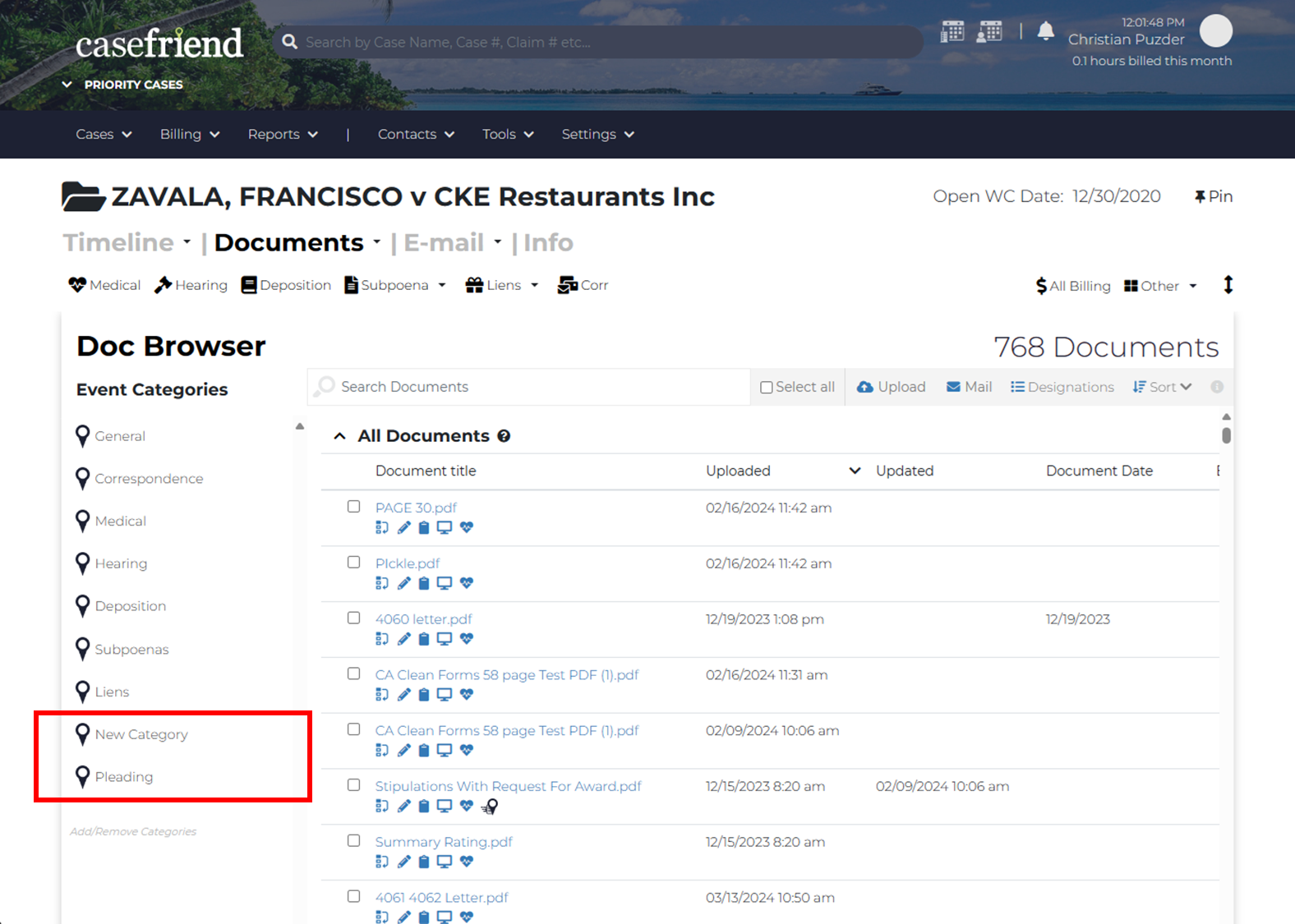Click the Search Documents field

(528, 387)
